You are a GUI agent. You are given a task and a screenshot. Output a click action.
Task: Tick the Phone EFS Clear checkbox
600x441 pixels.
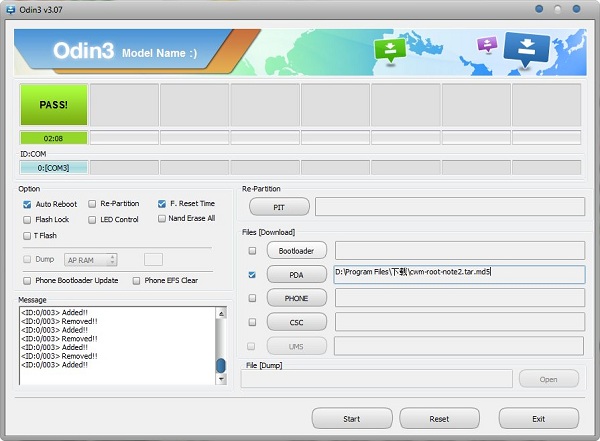(138, 281)
